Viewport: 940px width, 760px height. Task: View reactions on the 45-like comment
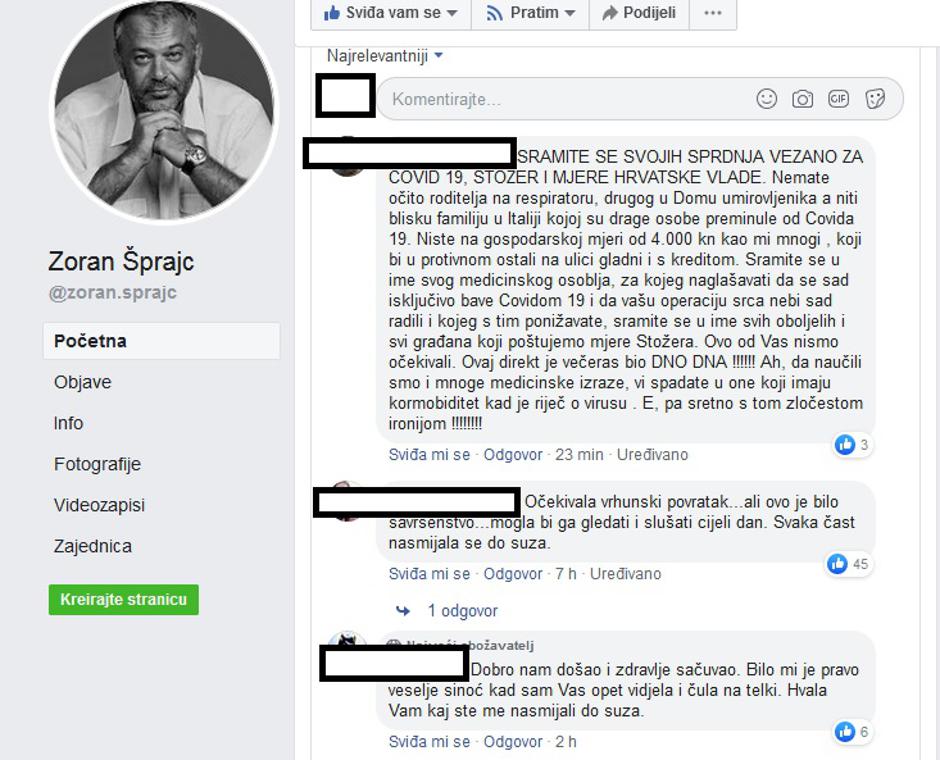coord(848,564)
